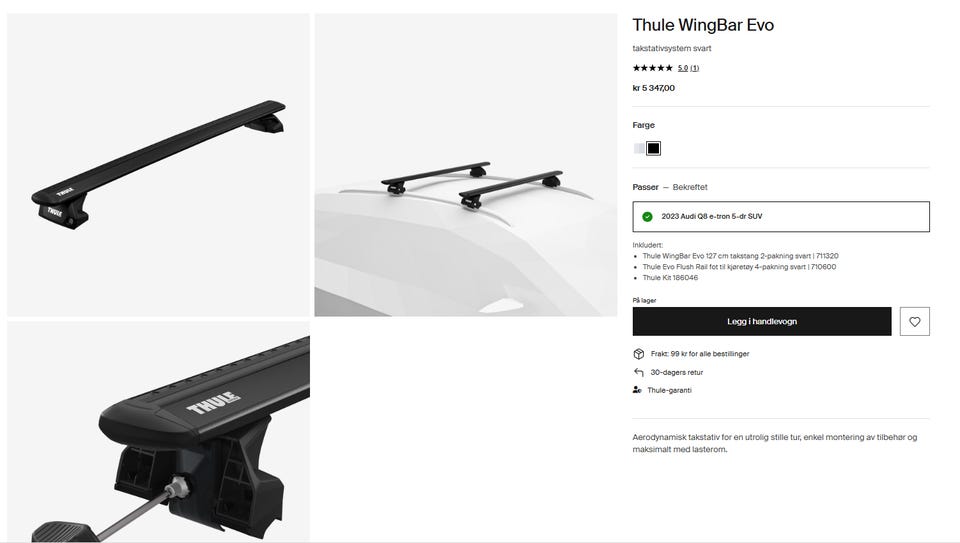Open the 2023 Audi Q8 e-tron vehicle selector
Image resolution: width=960 pixels, height=543 pixels.
tap(781, 217)
